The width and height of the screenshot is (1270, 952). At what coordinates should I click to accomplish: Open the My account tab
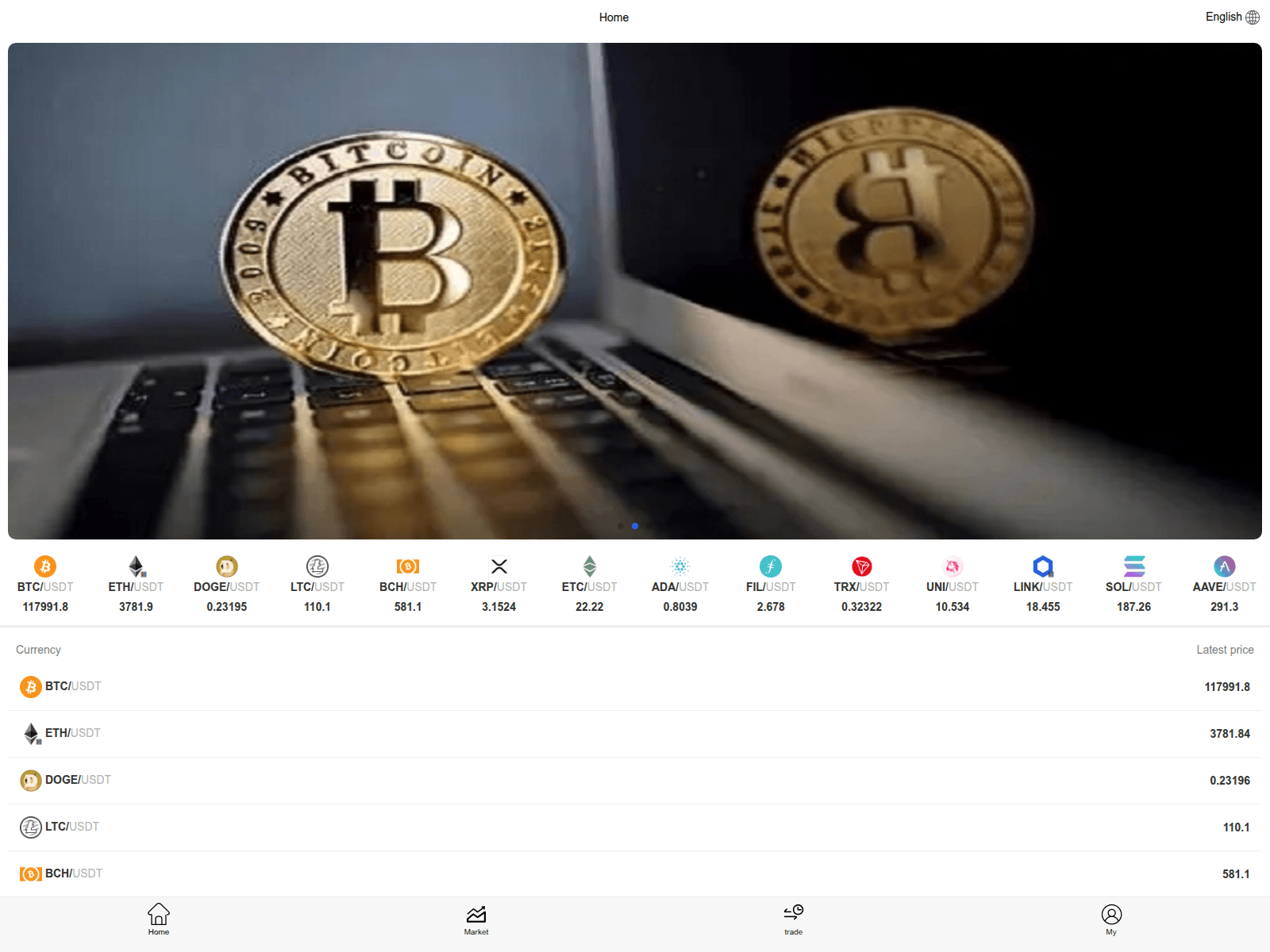1111,919
